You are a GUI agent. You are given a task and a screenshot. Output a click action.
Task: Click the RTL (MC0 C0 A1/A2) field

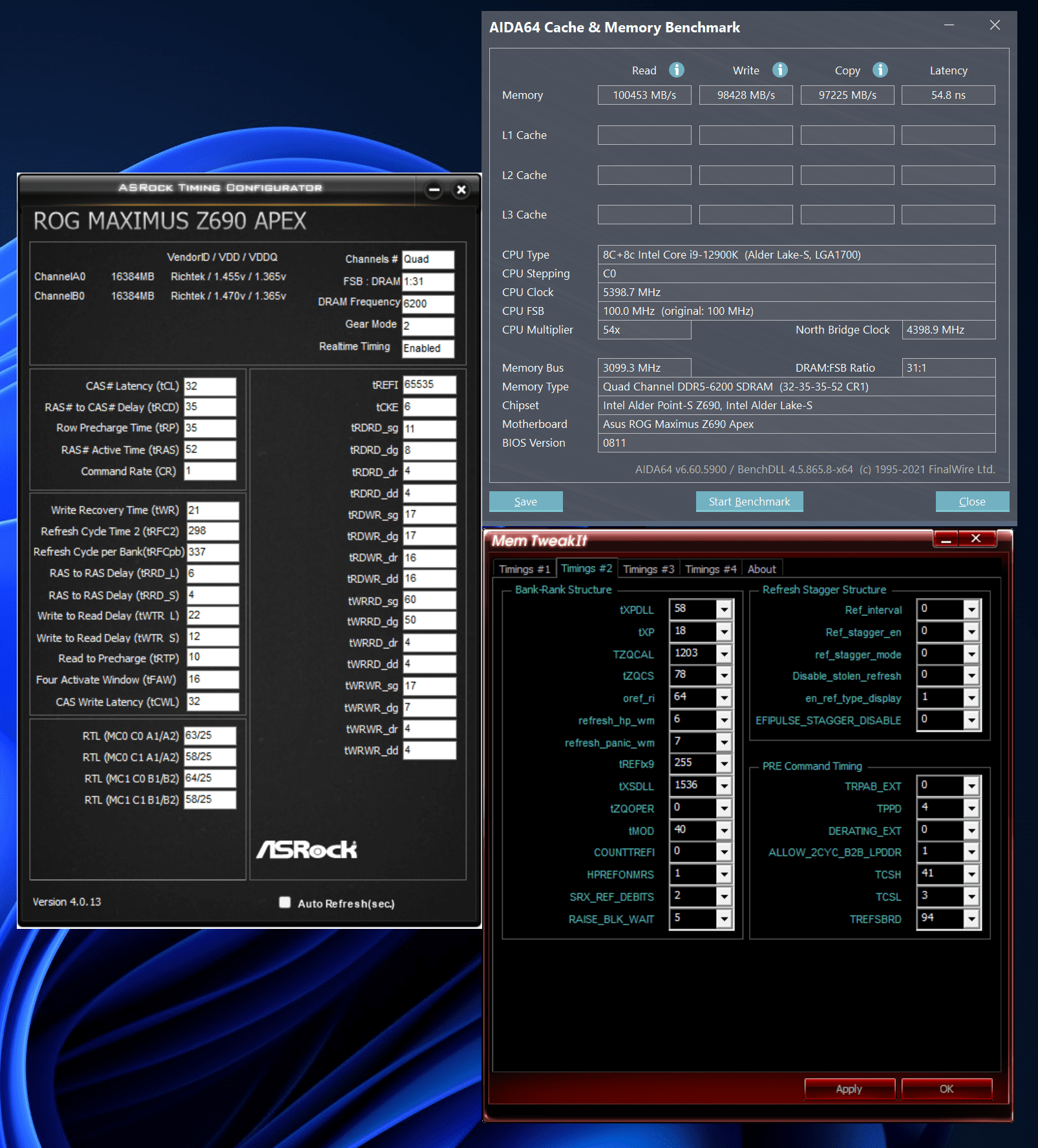tap(210, 736)
